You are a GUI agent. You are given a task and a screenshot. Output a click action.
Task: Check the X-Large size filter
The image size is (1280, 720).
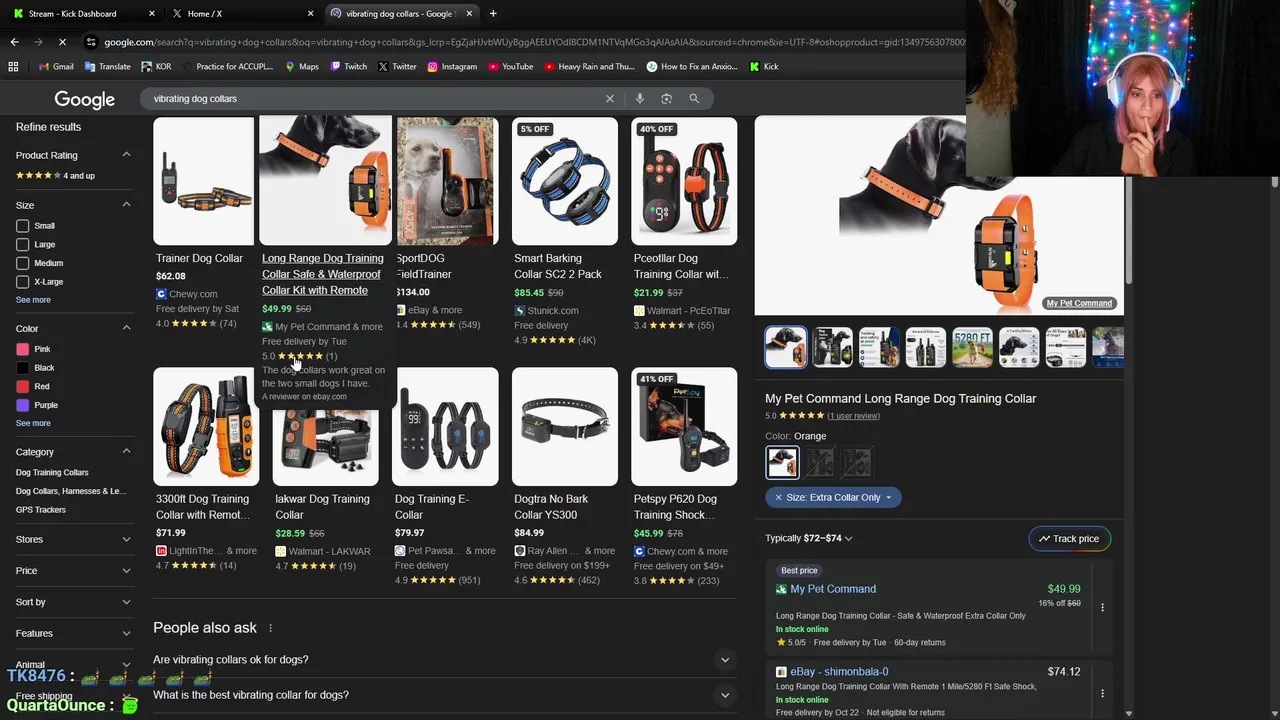click(x=22, y=282)
